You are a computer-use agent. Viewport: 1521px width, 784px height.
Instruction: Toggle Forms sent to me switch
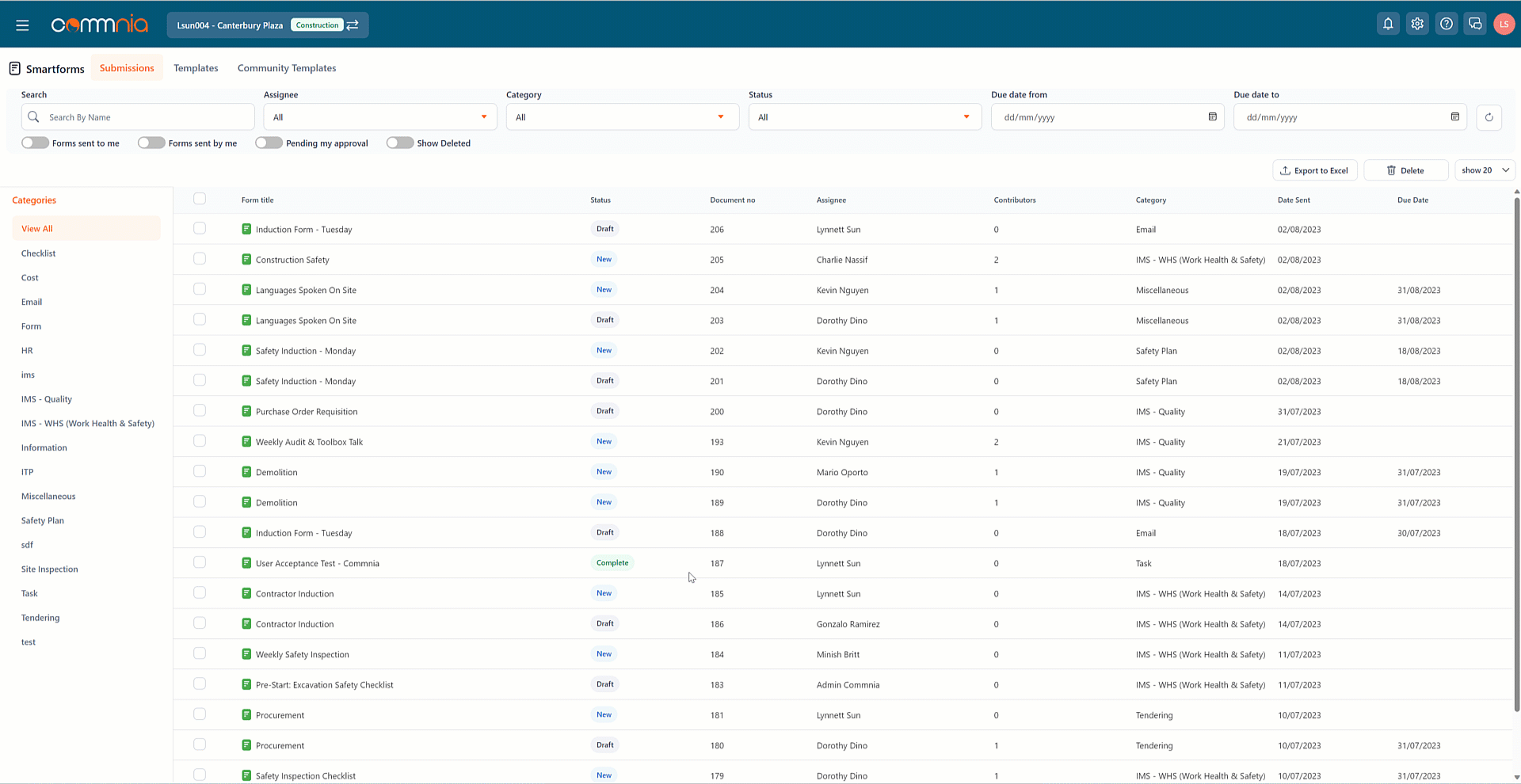[35, 143]
